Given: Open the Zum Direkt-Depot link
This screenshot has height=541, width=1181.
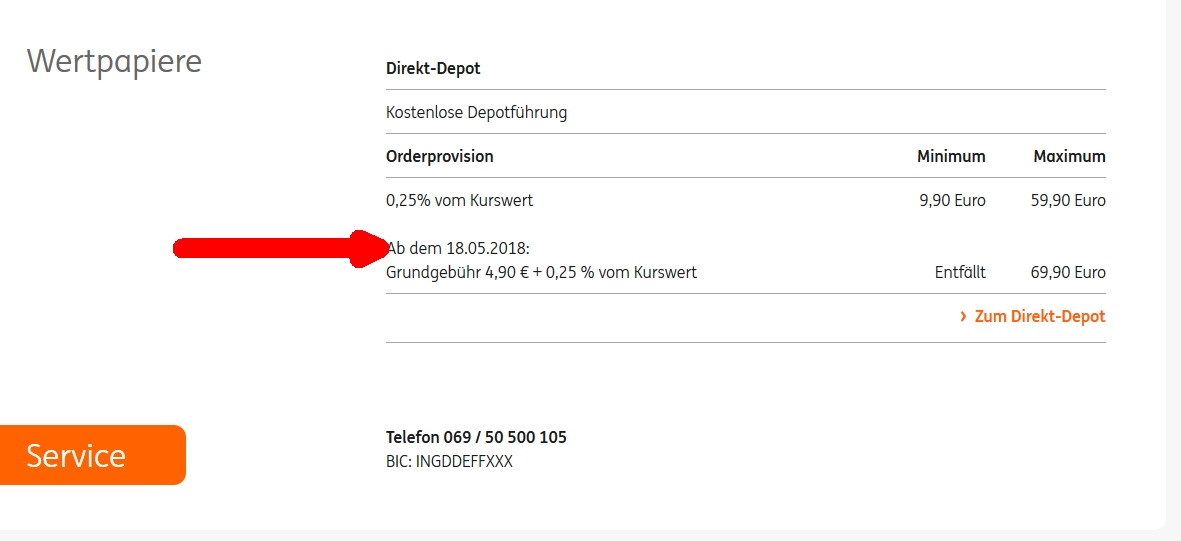Looking at the screenshot, I should click(x=1040, y=316).
